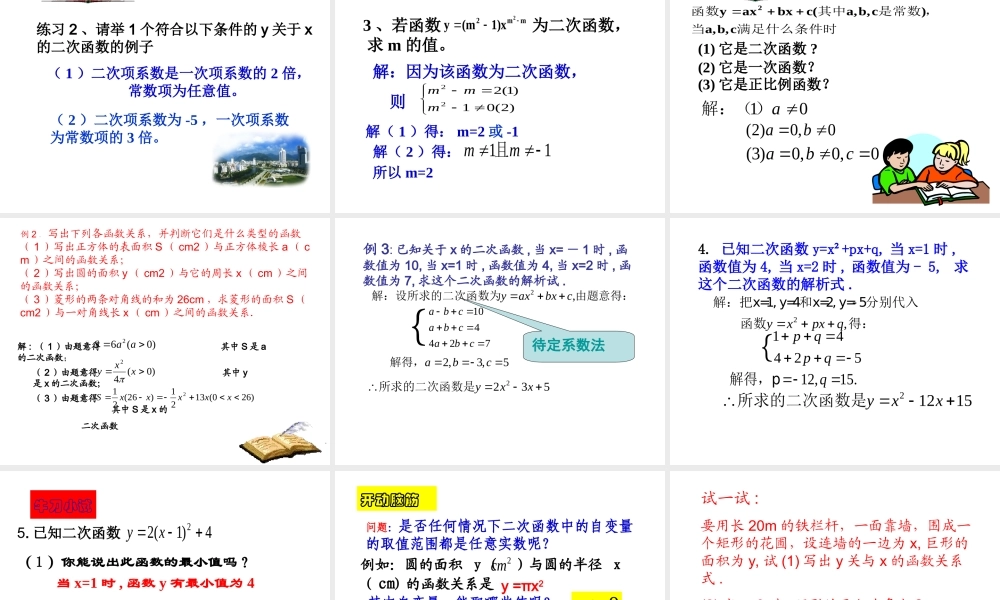Click the red formula 'y=πx²'
The height and width of the screenshot is (600, 1000).
click(x=522, y=585)
